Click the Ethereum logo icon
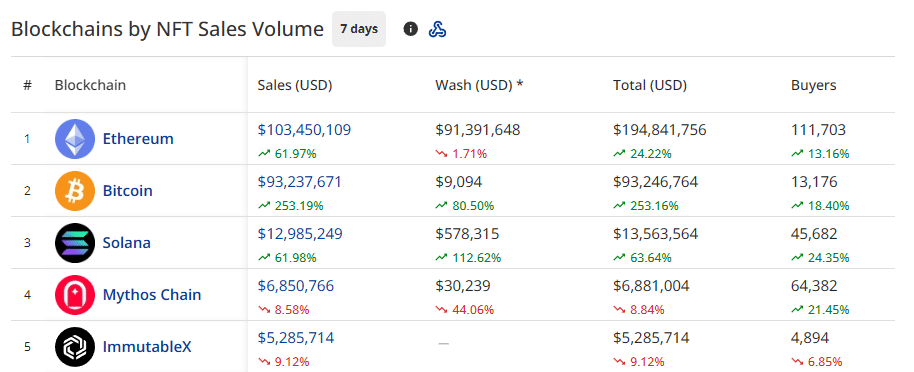This screenshot has height=372, width=914. click(75, 139)
